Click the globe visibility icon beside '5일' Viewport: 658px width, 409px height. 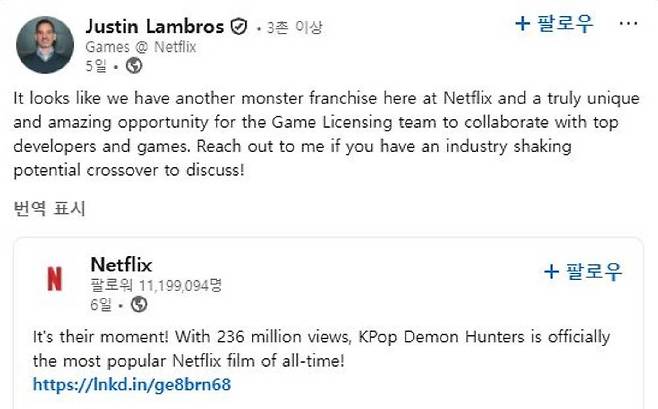pos(135,66)
